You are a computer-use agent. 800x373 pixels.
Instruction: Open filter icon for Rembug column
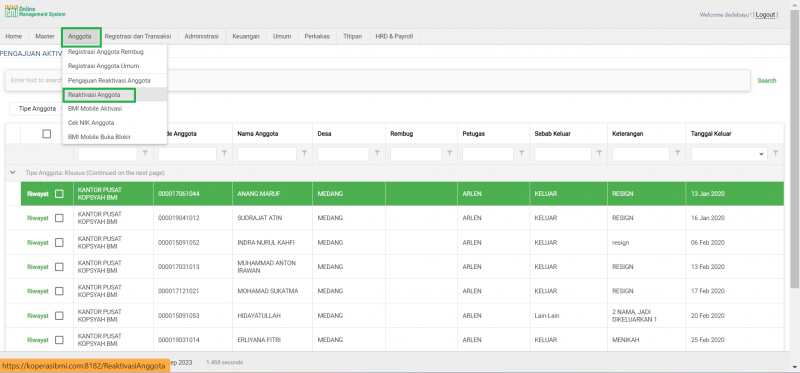point(449,154)
